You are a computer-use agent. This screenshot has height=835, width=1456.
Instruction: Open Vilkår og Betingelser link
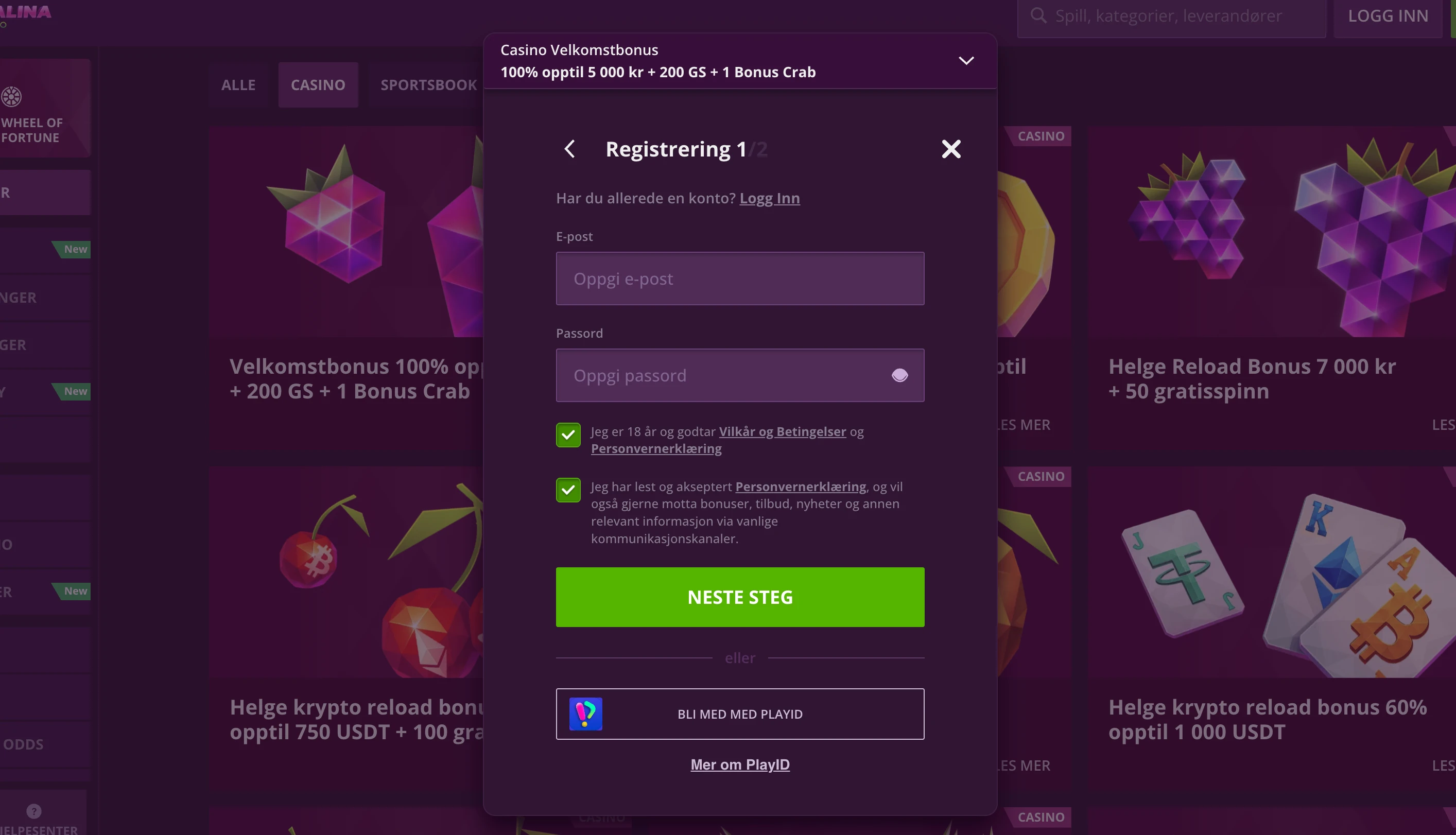pyautogui.click(x=782, y=431)
